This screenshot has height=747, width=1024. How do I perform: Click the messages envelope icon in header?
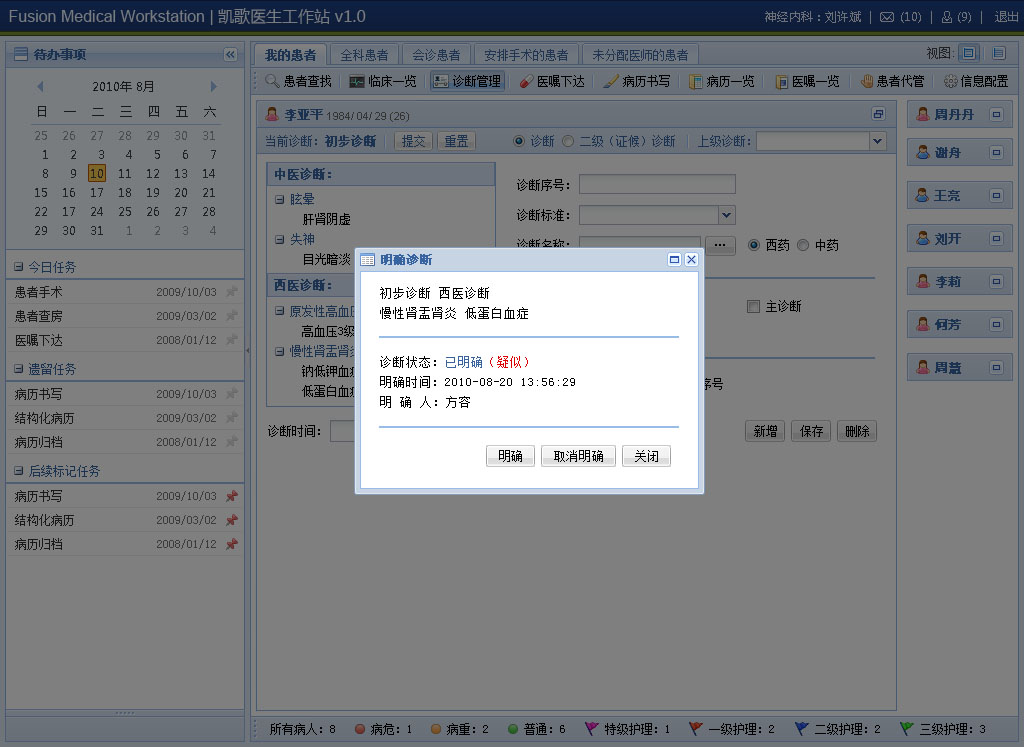pyautogui.click(x=886, y=17)
